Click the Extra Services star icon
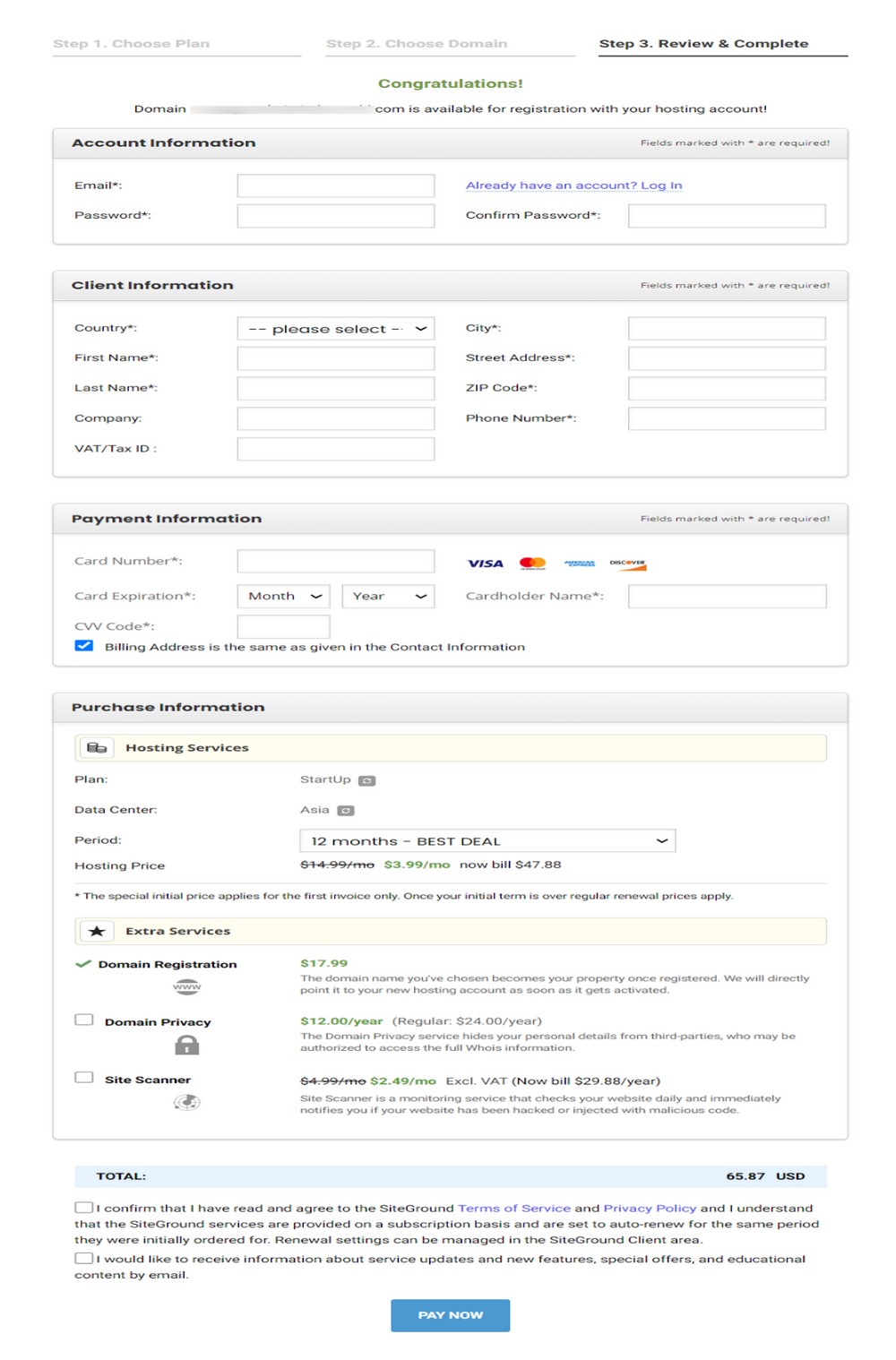 coord(97,932)
